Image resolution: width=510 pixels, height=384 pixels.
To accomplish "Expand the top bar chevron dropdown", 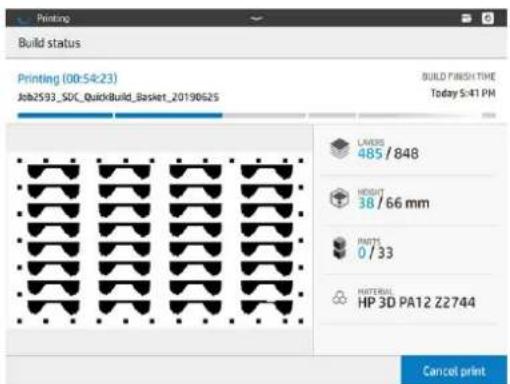I will pyautogui.click(x=256, y=19).
